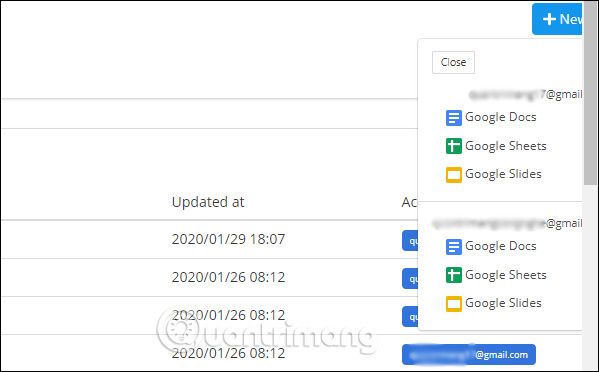Image resolution: width=599 pixels, height=372 pixels.
Task: Choose Google Docs label in first account
Action: coord(501,117)
